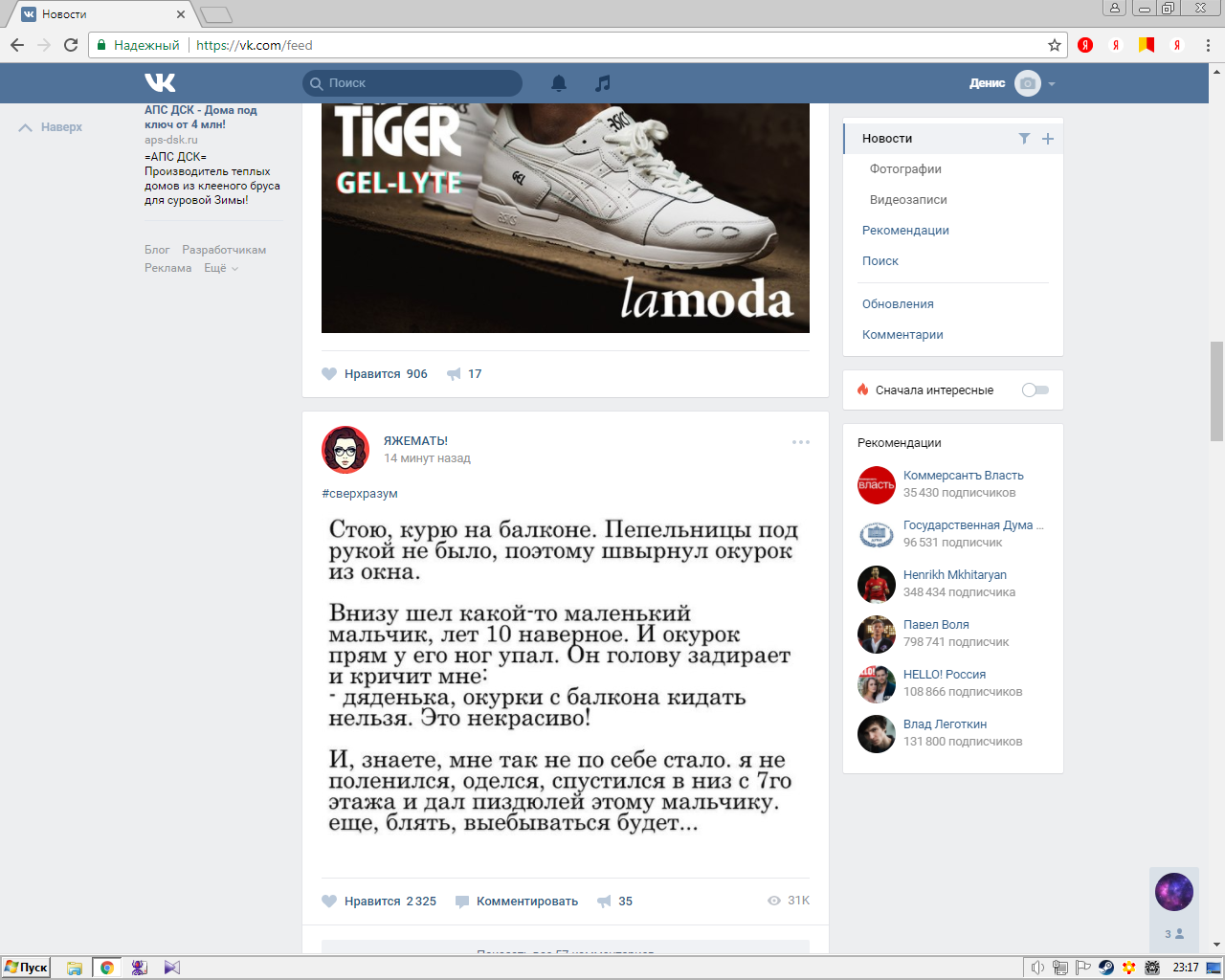Open Поиск in news sidebar

[x=880, y=261]
